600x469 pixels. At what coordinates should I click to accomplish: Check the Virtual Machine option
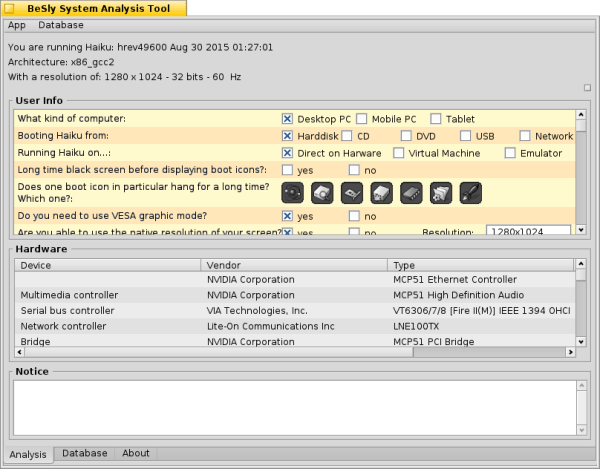(x=399, y=153)
